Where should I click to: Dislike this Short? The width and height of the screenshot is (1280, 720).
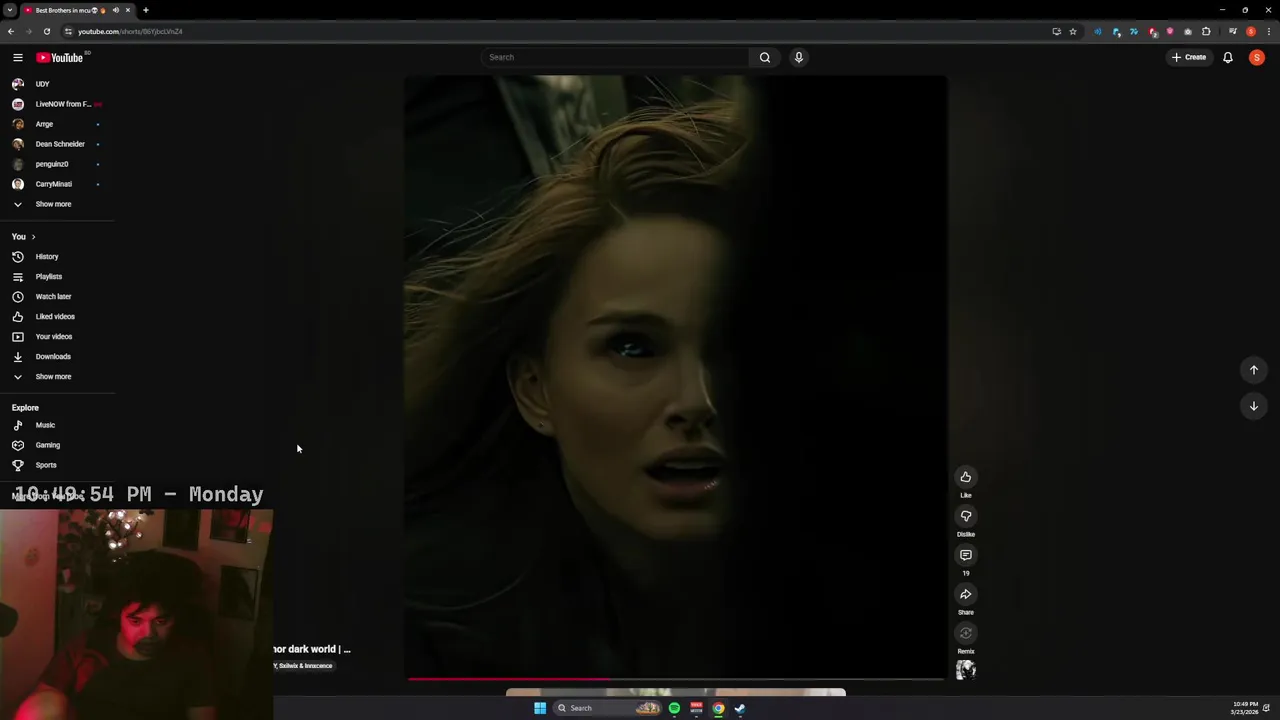tap(966, 516)
